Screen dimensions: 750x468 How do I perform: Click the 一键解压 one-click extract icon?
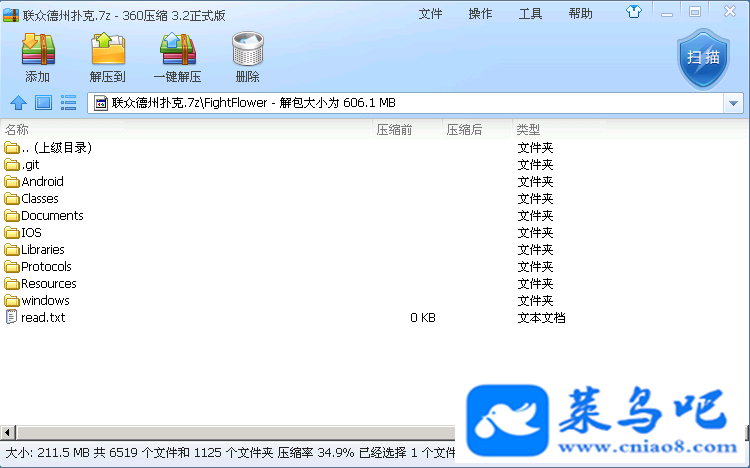tap(178, 49)
